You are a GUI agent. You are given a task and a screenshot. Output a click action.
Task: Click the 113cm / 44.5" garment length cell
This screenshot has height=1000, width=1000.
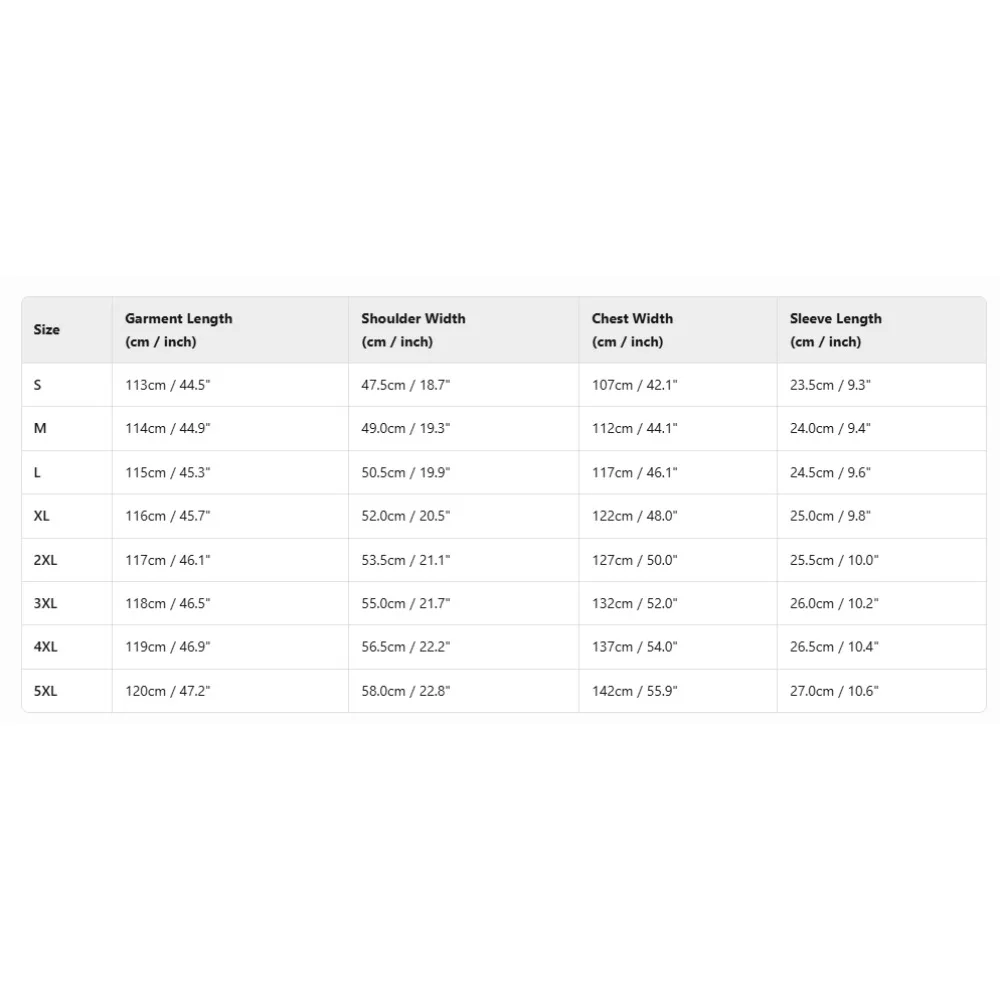(x=167, y=385)
